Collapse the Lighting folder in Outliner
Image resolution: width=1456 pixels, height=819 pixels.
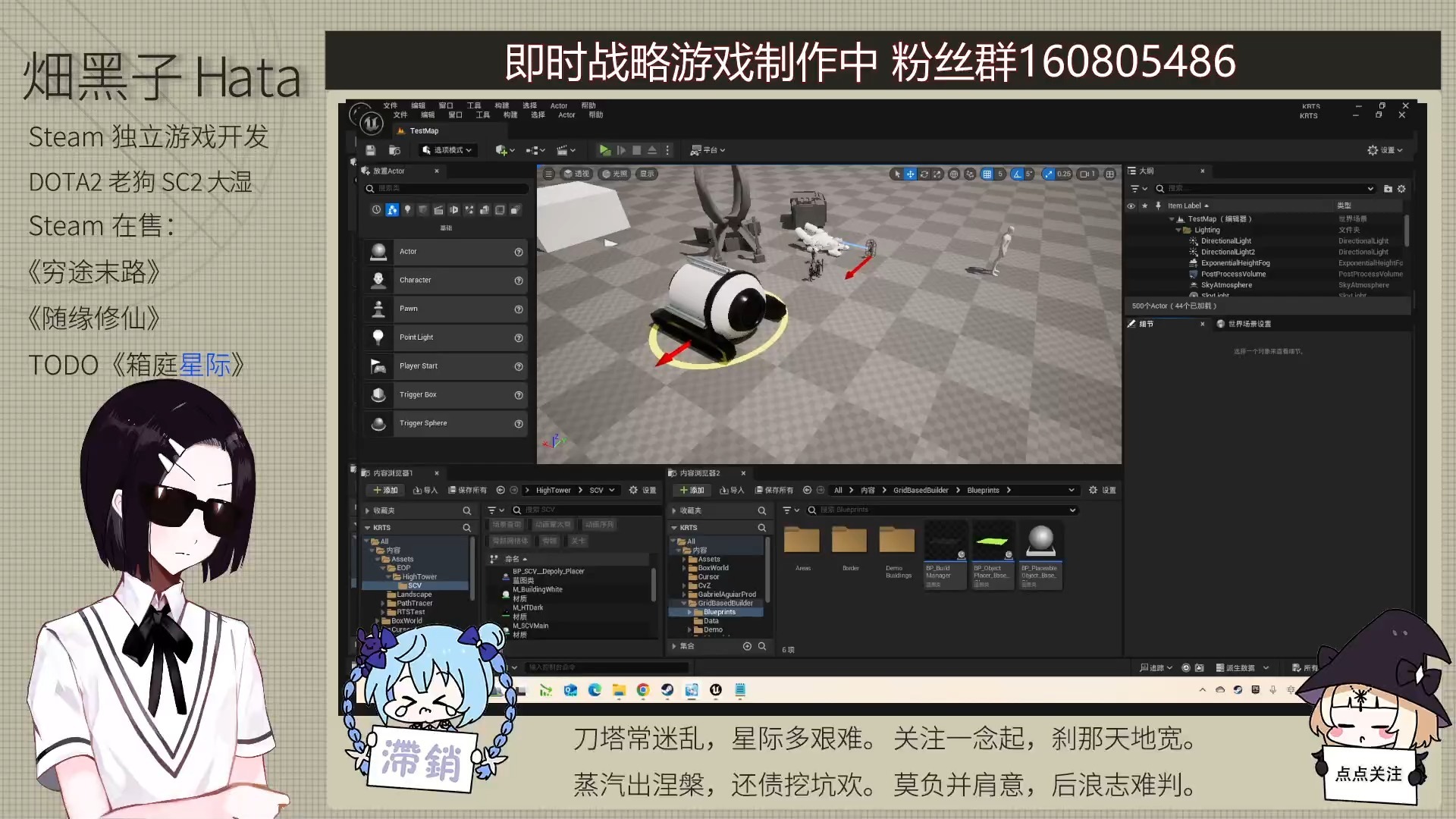tap(1178, 230)
